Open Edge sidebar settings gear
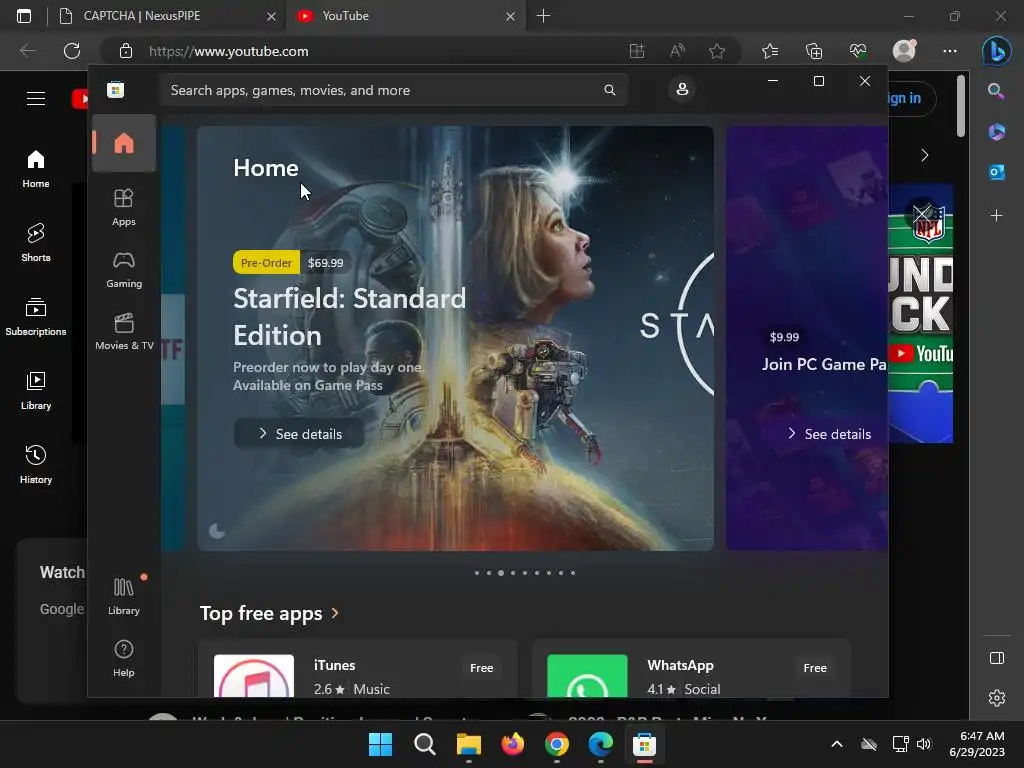Screen dimensions: 1024x768 coord(997,698)
